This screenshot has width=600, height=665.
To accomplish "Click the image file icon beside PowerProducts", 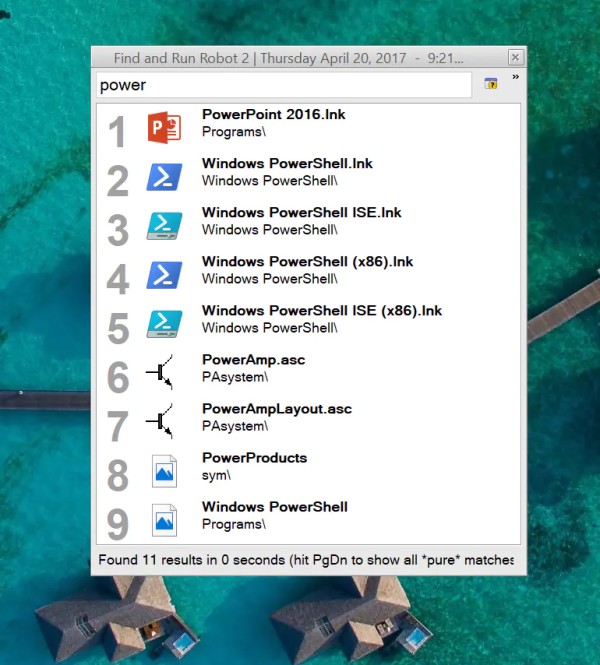I will pos(165,471).
